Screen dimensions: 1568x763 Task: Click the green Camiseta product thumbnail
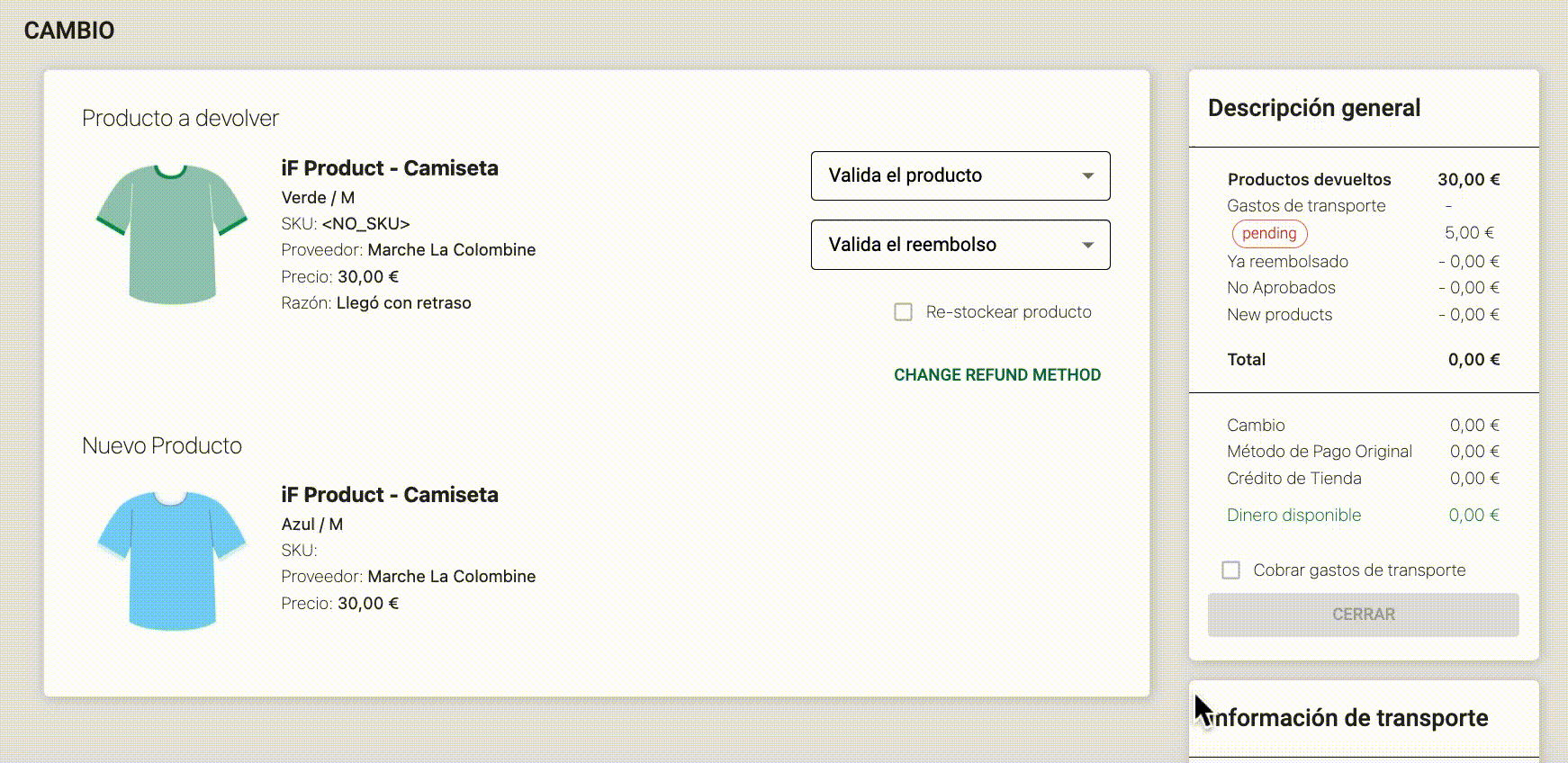pyautogui.click(x=172, y=234)
